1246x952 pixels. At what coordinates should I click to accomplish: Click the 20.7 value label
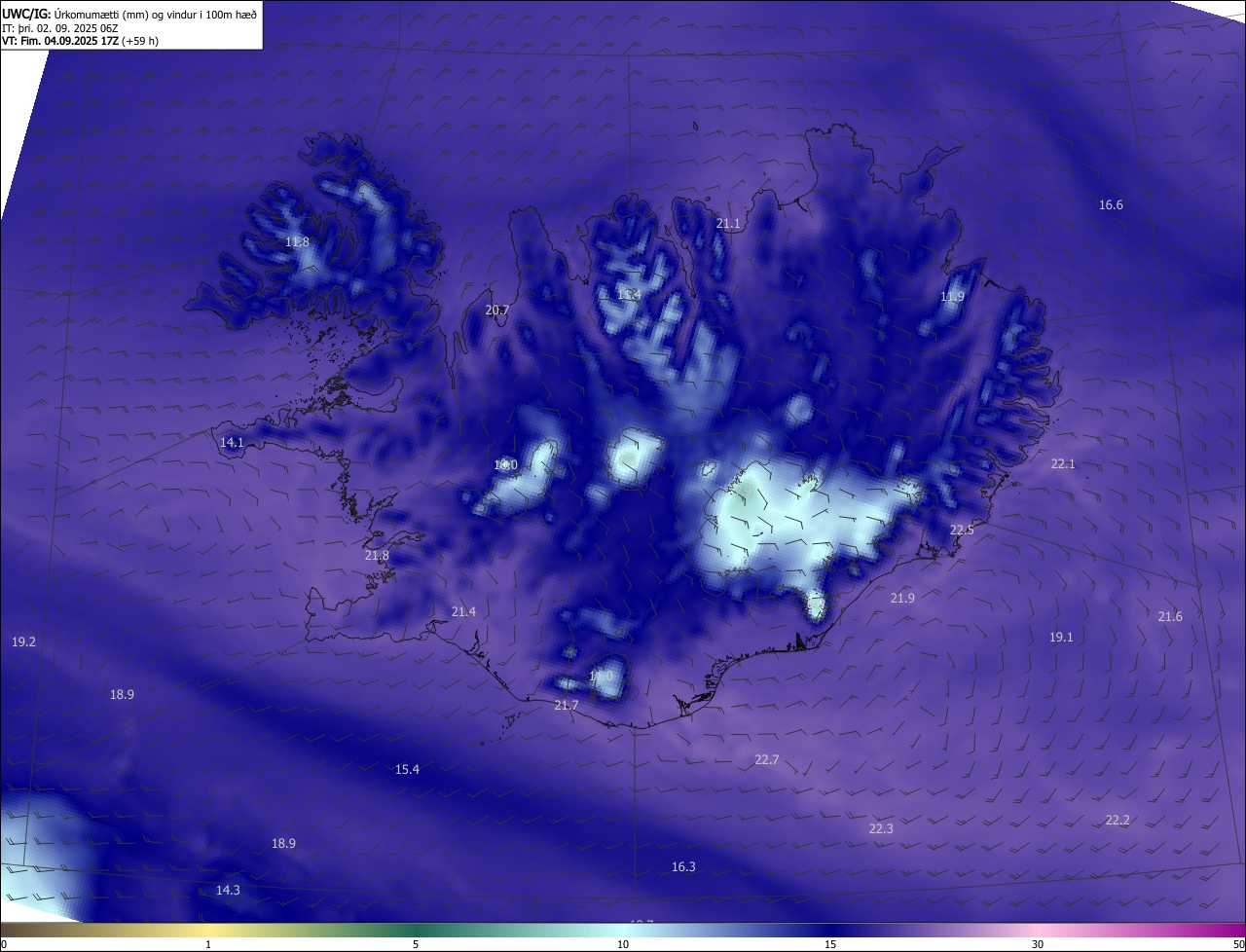[496, 310]
